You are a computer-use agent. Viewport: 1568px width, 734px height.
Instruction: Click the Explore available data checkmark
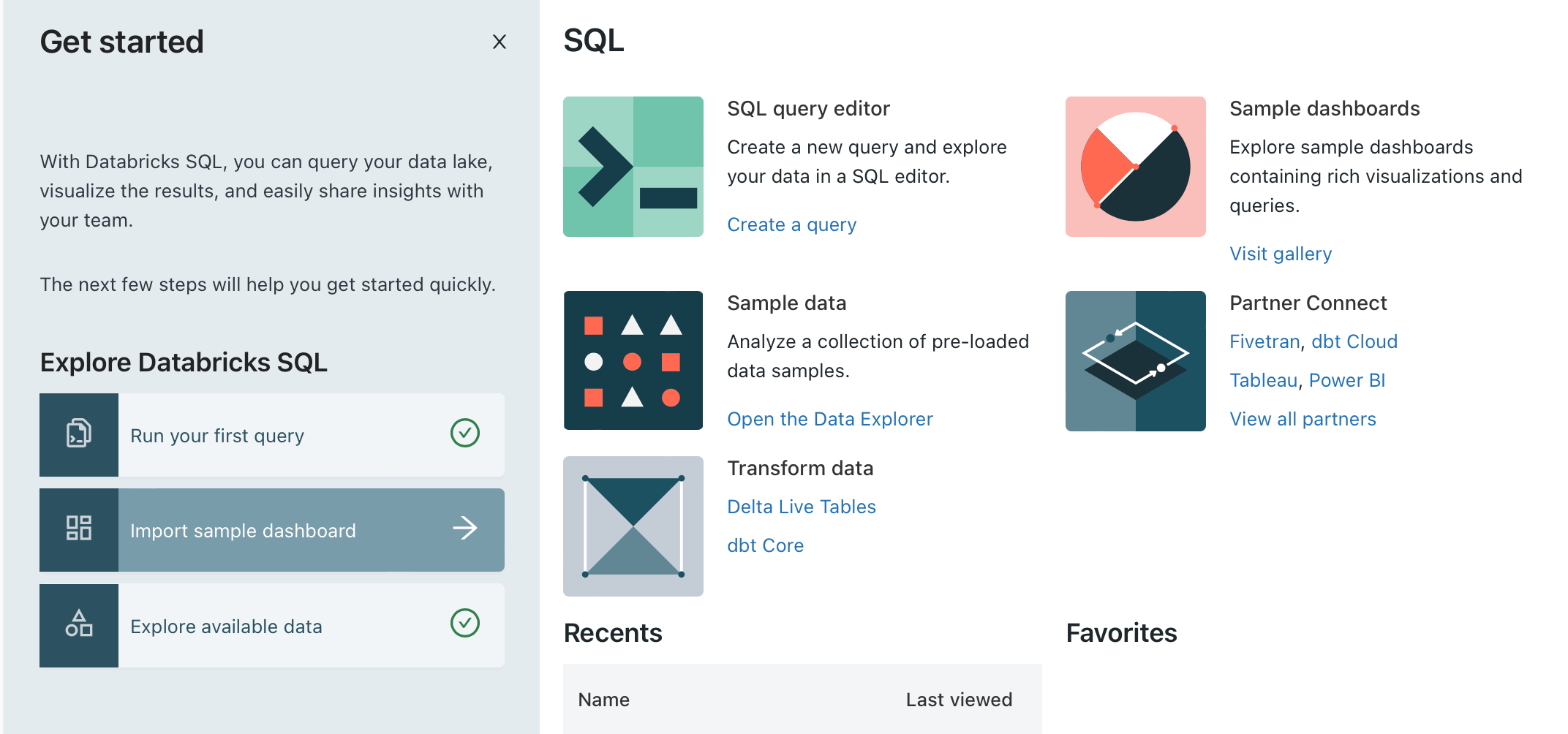coord(465,624)
